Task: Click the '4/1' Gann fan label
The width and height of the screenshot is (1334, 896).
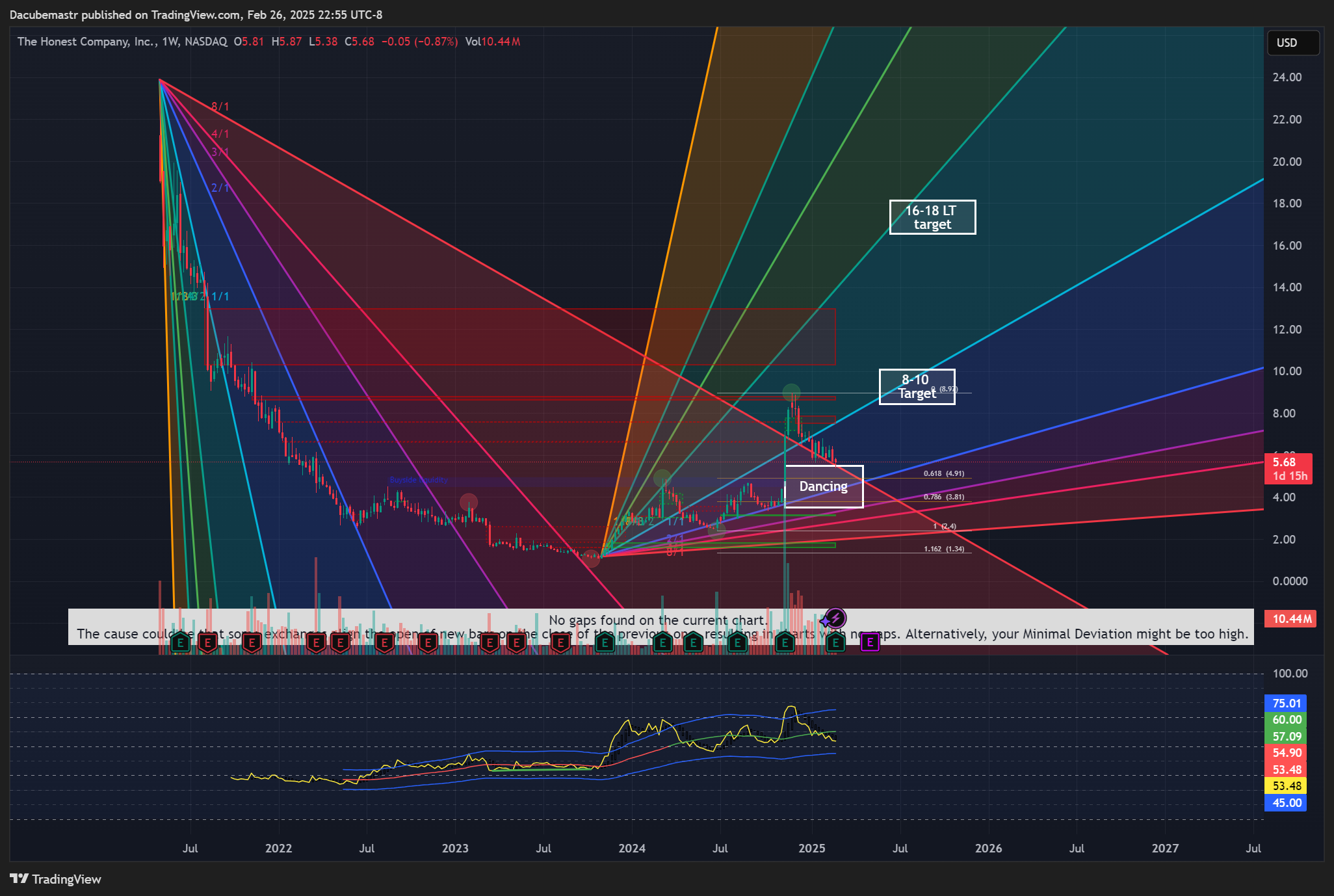Action: [220, 134]
